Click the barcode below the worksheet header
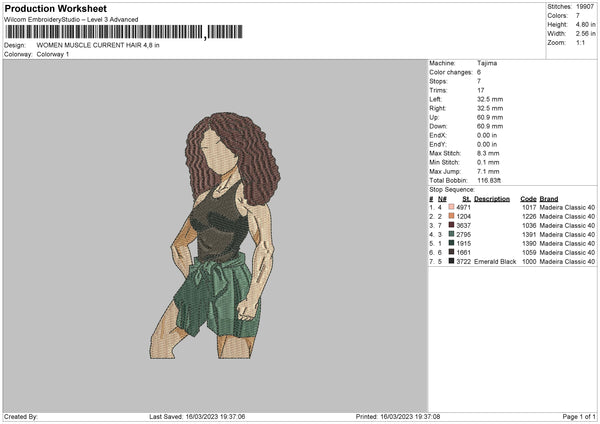Image resolution: width=600 pixels, height=424 pixels. pos(124,32)
